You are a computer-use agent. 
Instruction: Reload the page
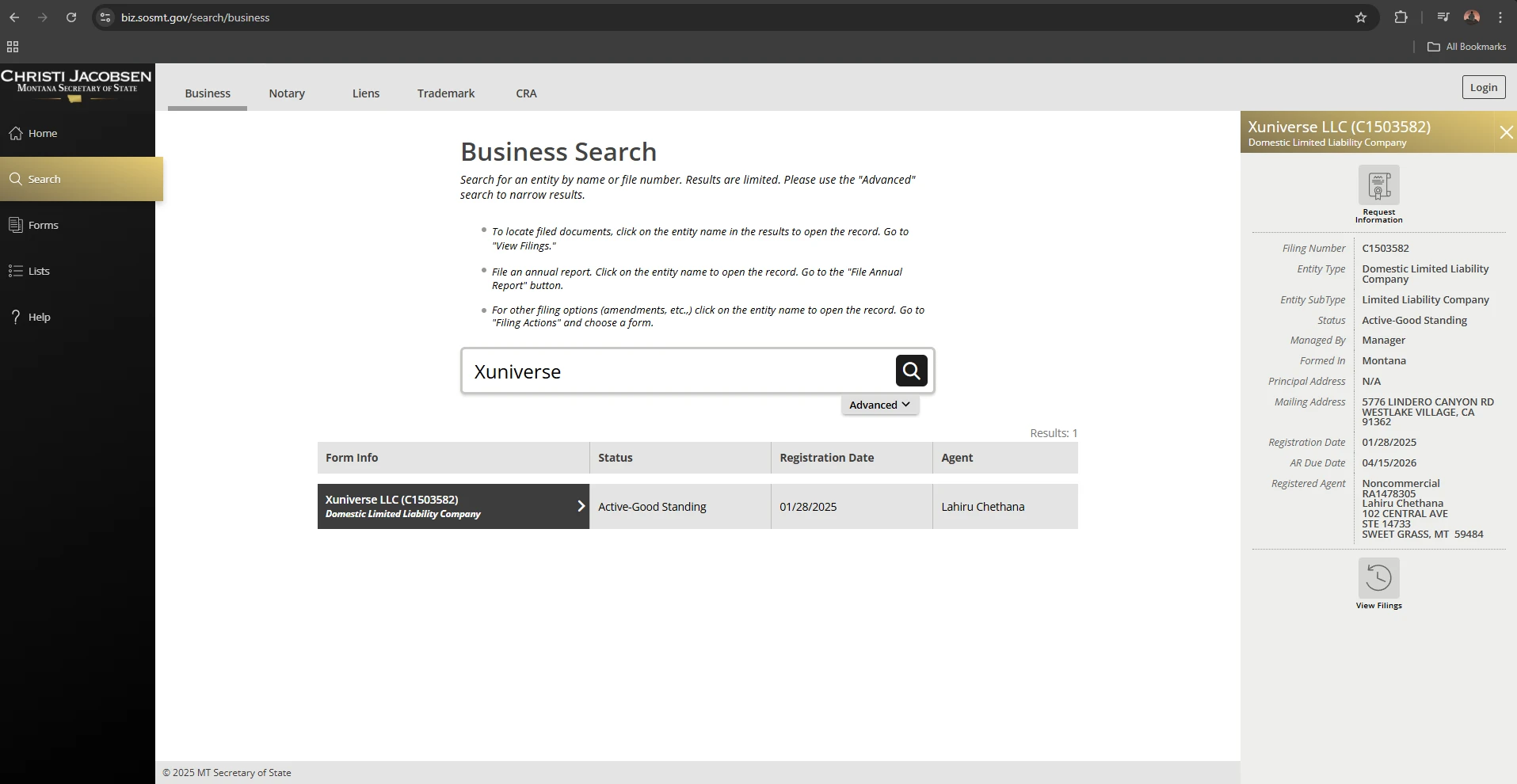pos(71,17)
